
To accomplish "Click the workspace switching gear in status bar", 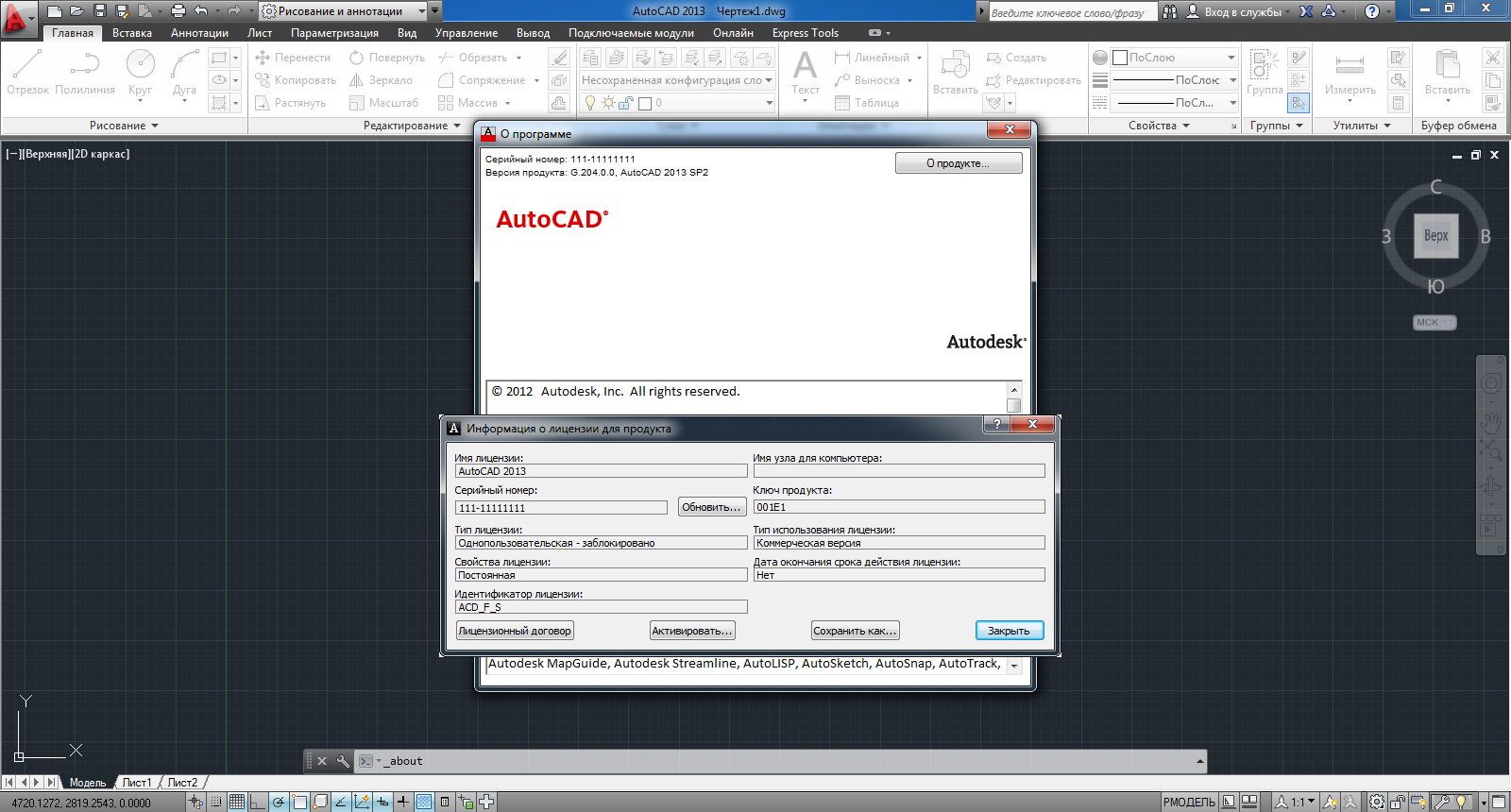I will pos(1377,802).
